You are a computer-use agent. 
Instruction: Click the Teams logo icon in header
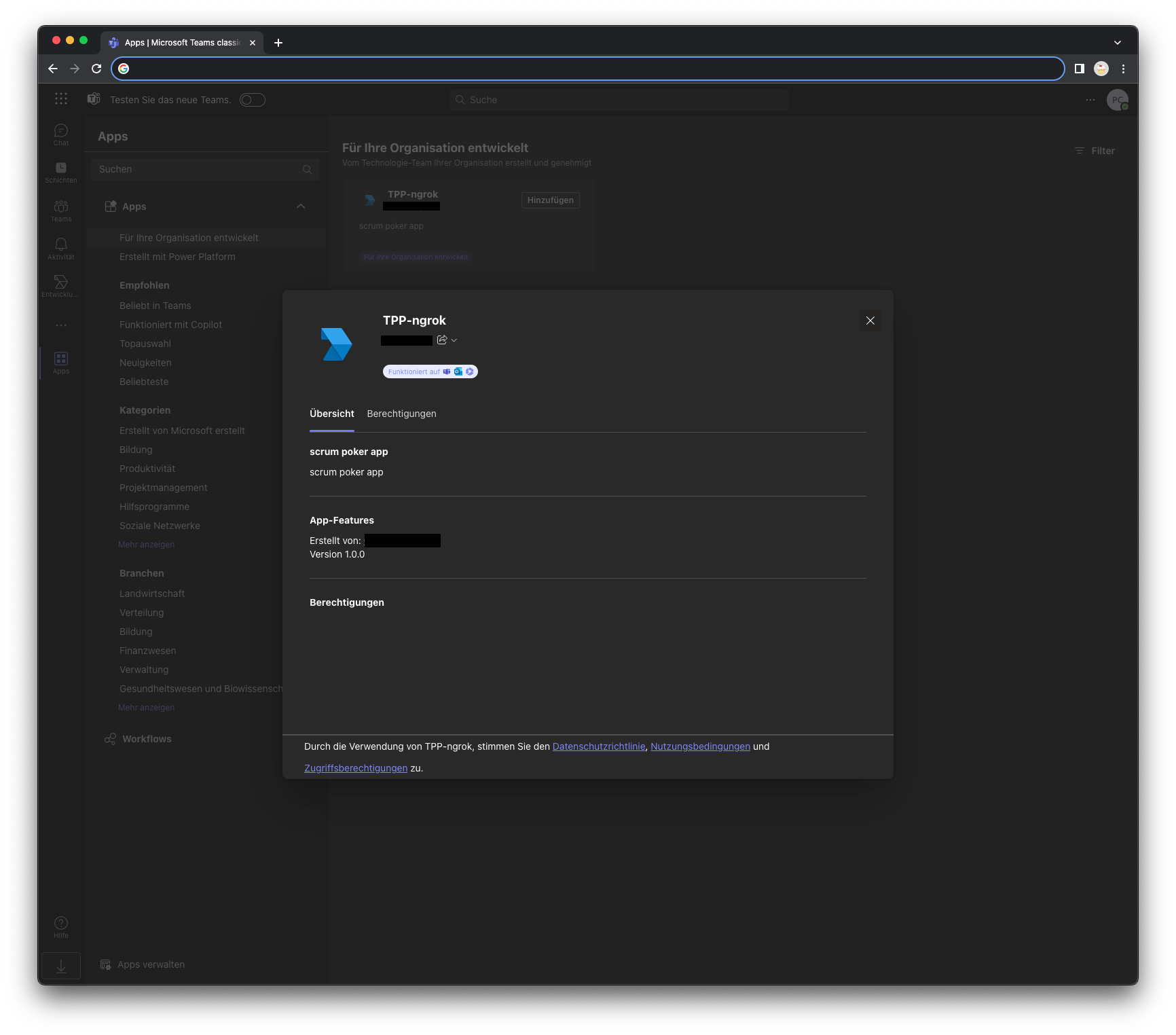(x=94, y=99)
